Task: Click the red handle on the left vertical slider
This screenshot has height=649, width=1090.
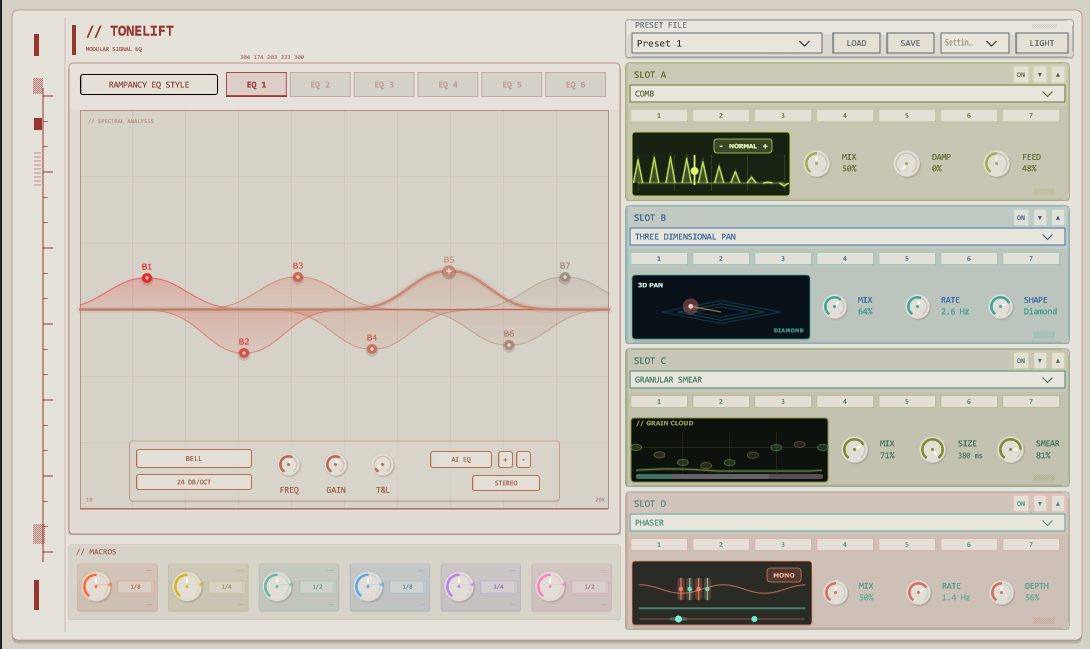Action: click(38, 124)
